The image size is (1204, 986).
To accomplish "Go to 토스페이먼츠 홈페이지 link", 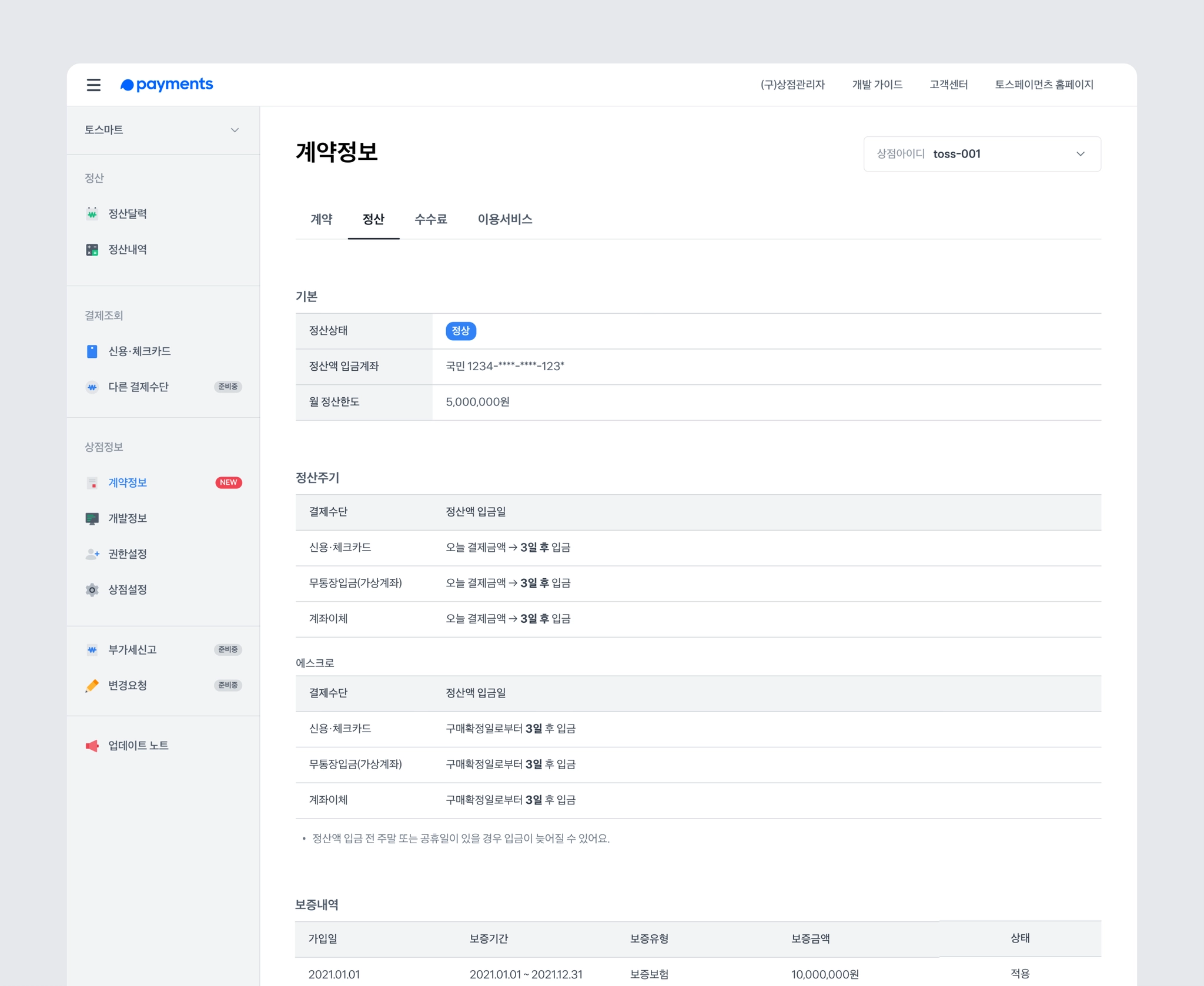I will (1044, 85).
